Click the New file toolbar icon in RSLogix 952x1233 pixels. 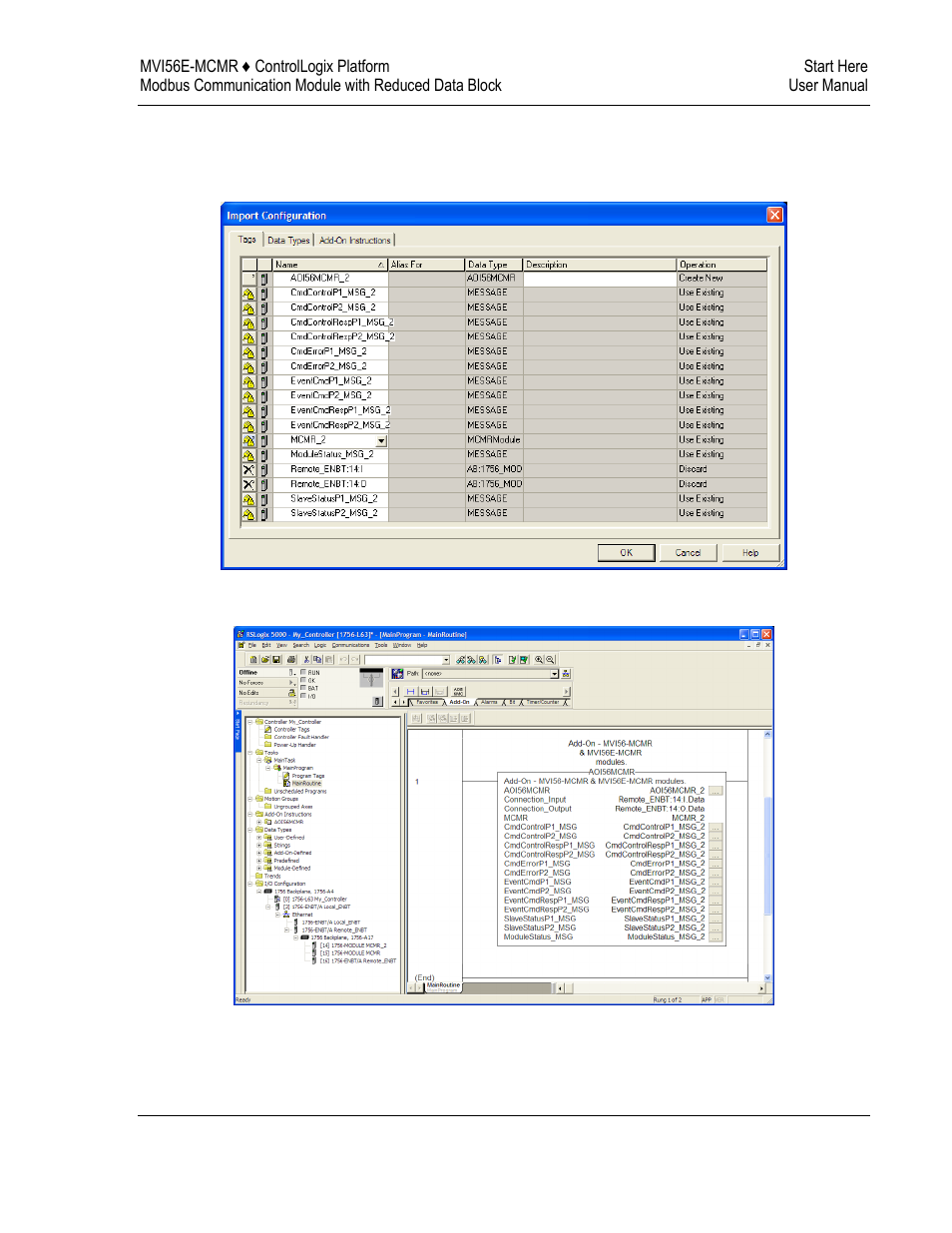coord(253,660)
